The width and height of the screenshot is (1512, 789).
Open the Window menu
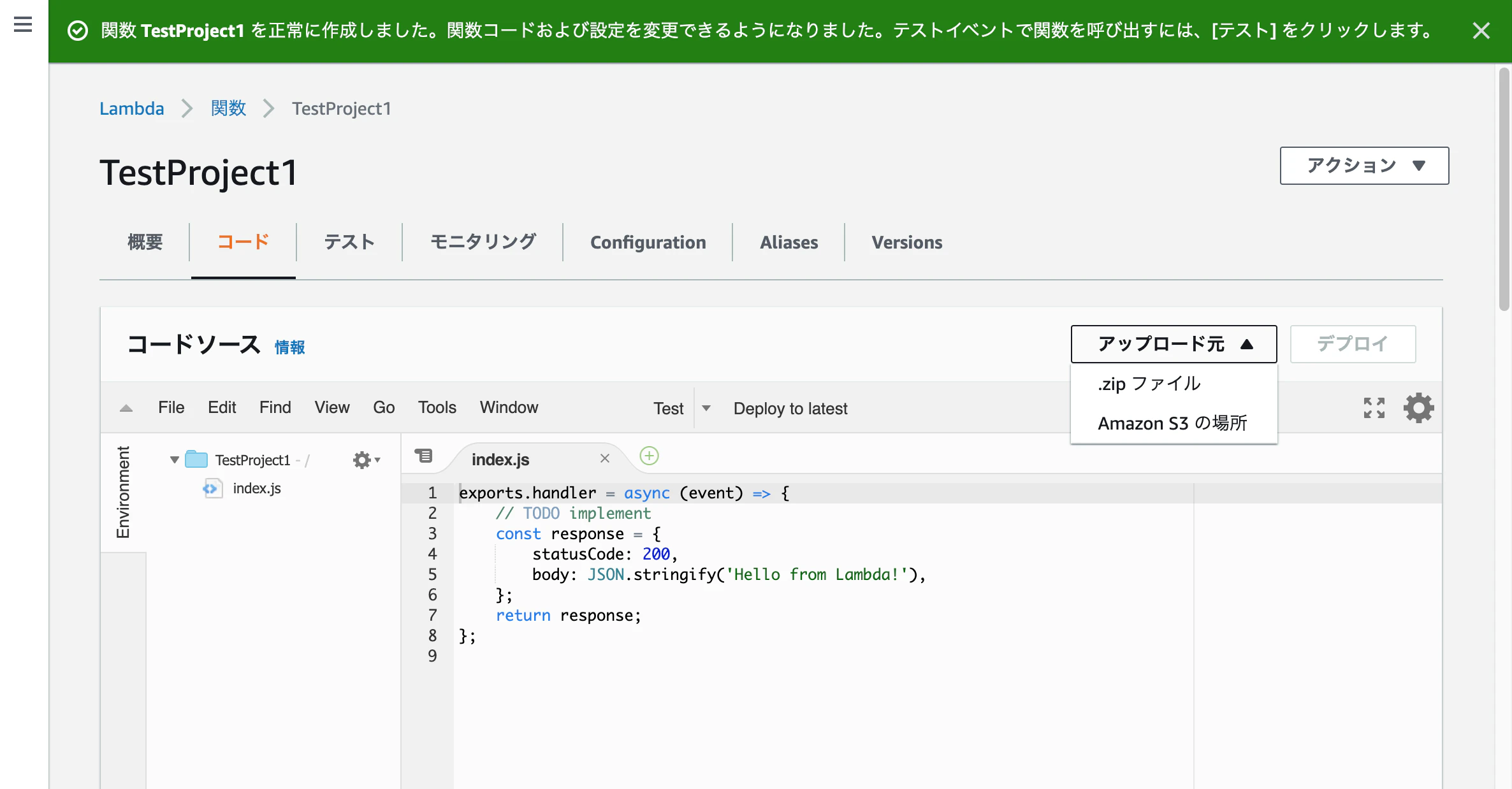[x=509, y=407]
